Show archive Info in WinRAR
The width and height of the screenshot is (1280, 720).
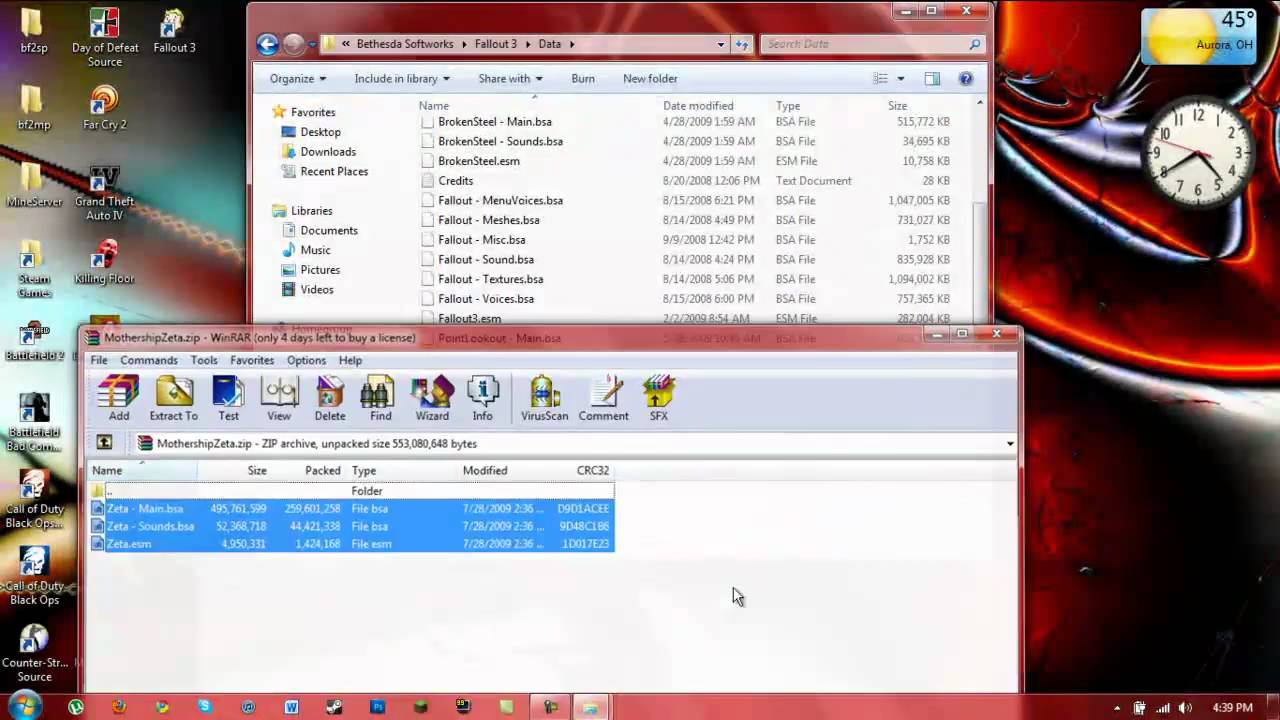[x=482, y=398]
